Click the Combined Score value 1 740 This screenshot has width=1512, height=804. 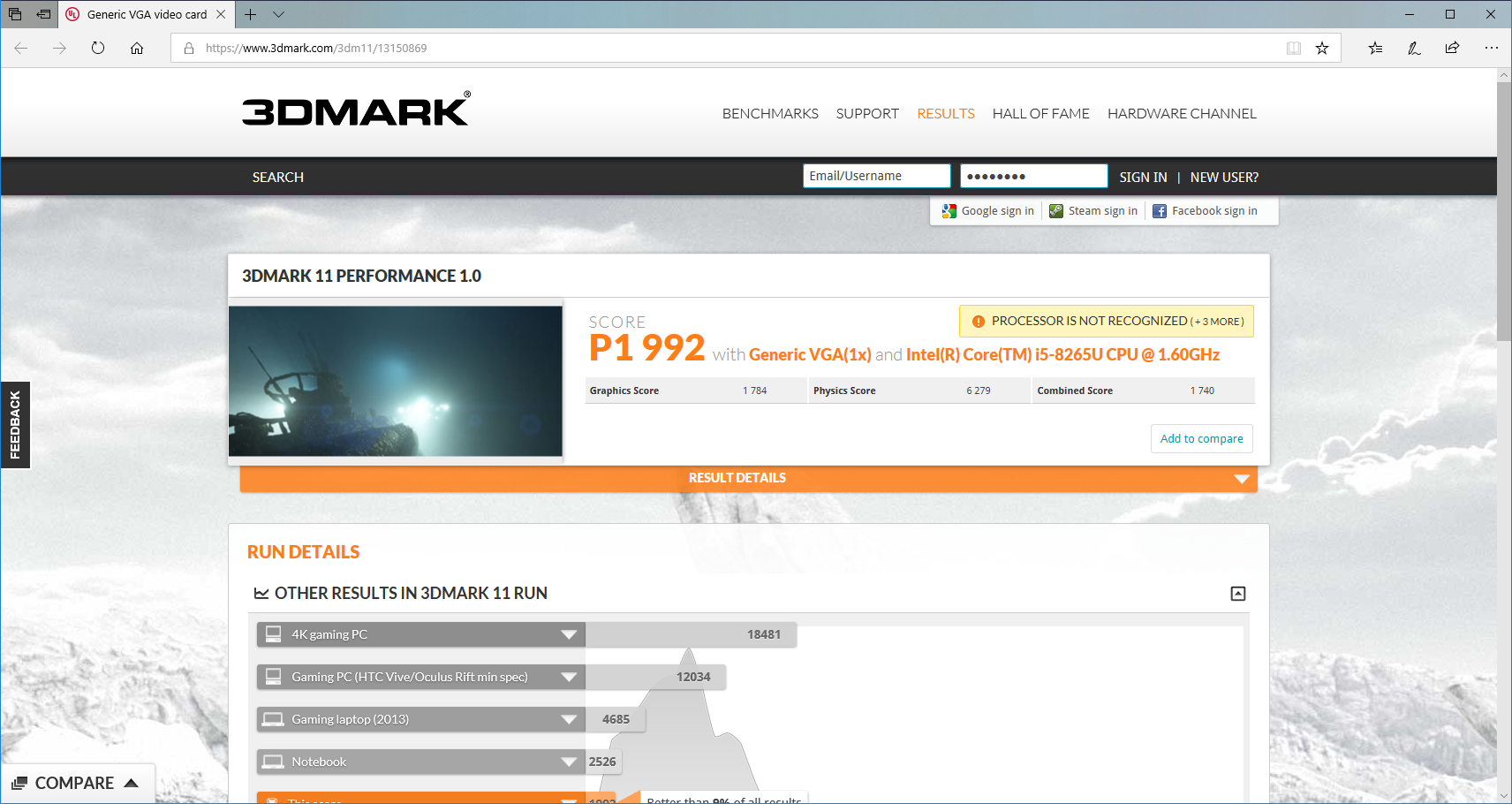pyautogui.click(x=1202, y=391)
